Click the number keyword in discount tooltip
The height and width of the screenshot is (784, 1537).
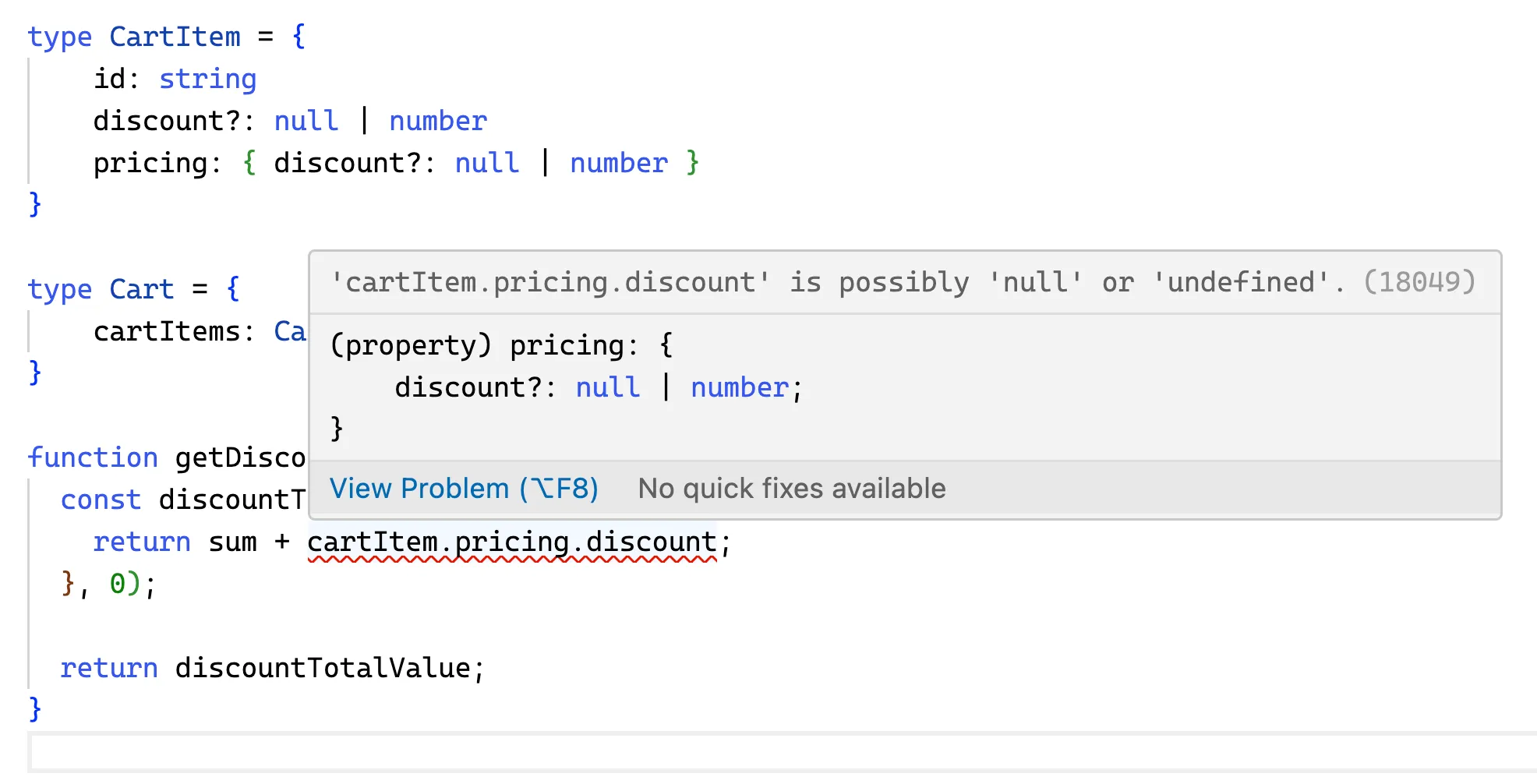[737, 387]
